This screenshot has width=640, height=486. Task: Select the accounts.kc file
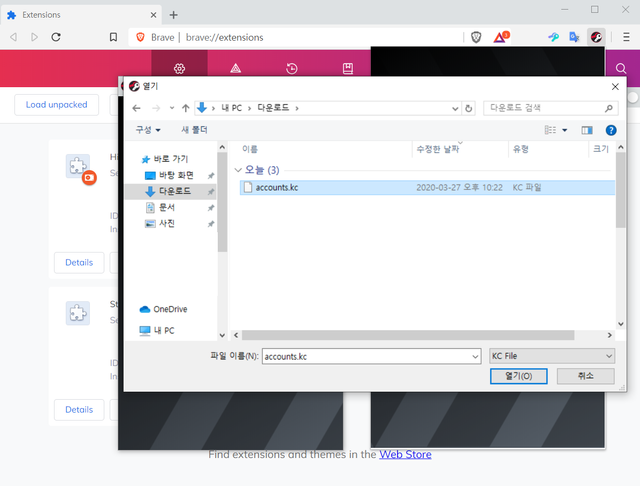tap(427, 188)
